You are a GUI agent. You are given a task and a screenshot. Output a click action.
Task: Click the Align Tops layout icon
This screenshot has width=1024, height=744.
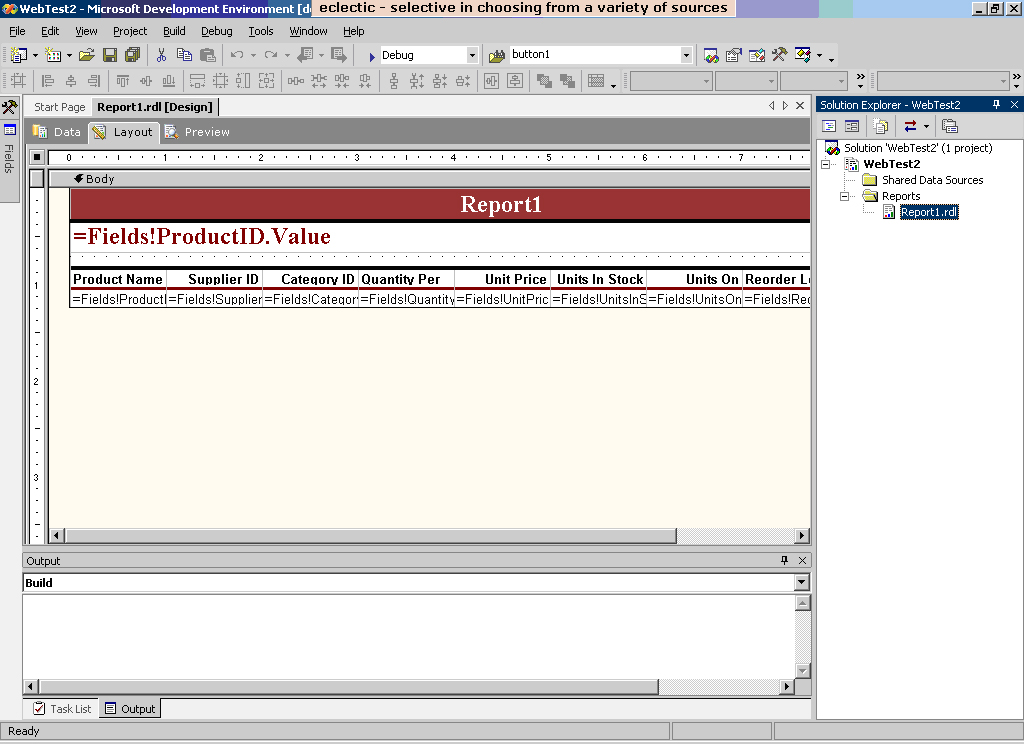pos(123,81)
